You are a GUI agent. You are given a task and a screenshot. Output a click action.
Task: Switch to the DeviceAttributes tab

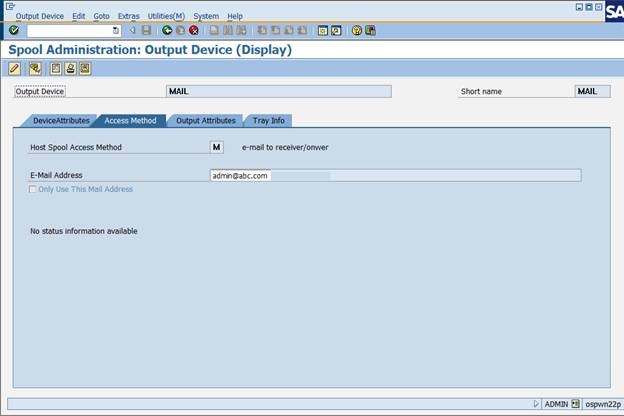click(60, 121)
